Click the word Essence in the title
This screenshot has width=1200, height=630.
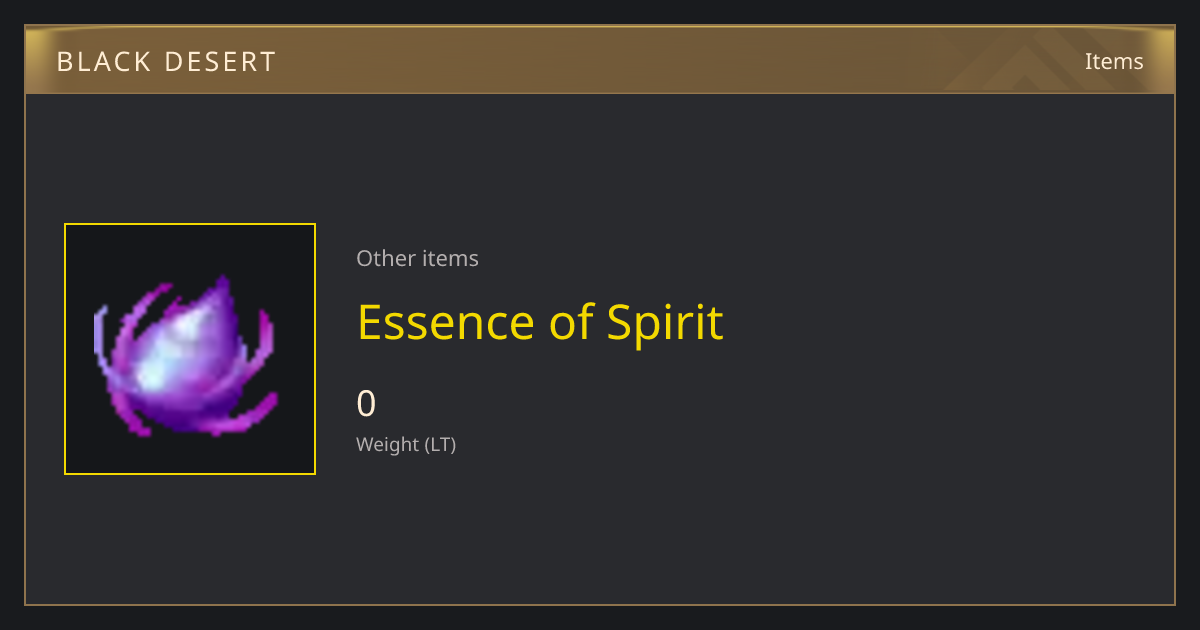point(447,323)
